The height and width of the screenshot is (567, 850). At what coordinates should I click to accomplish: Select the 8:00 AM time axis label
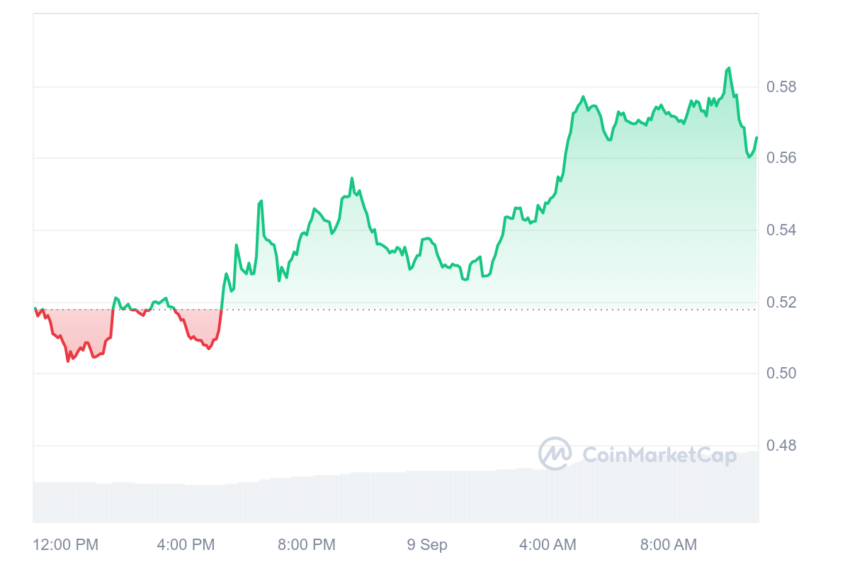click(668, 544)
